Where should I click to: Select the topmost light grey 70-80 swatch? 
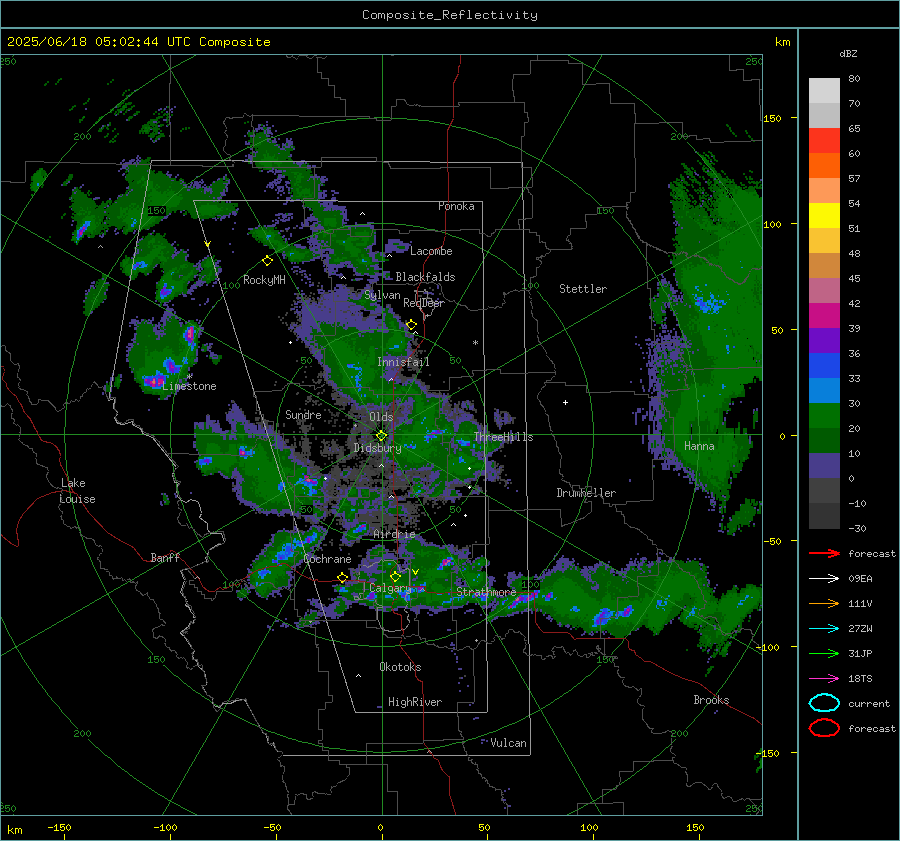824,91
